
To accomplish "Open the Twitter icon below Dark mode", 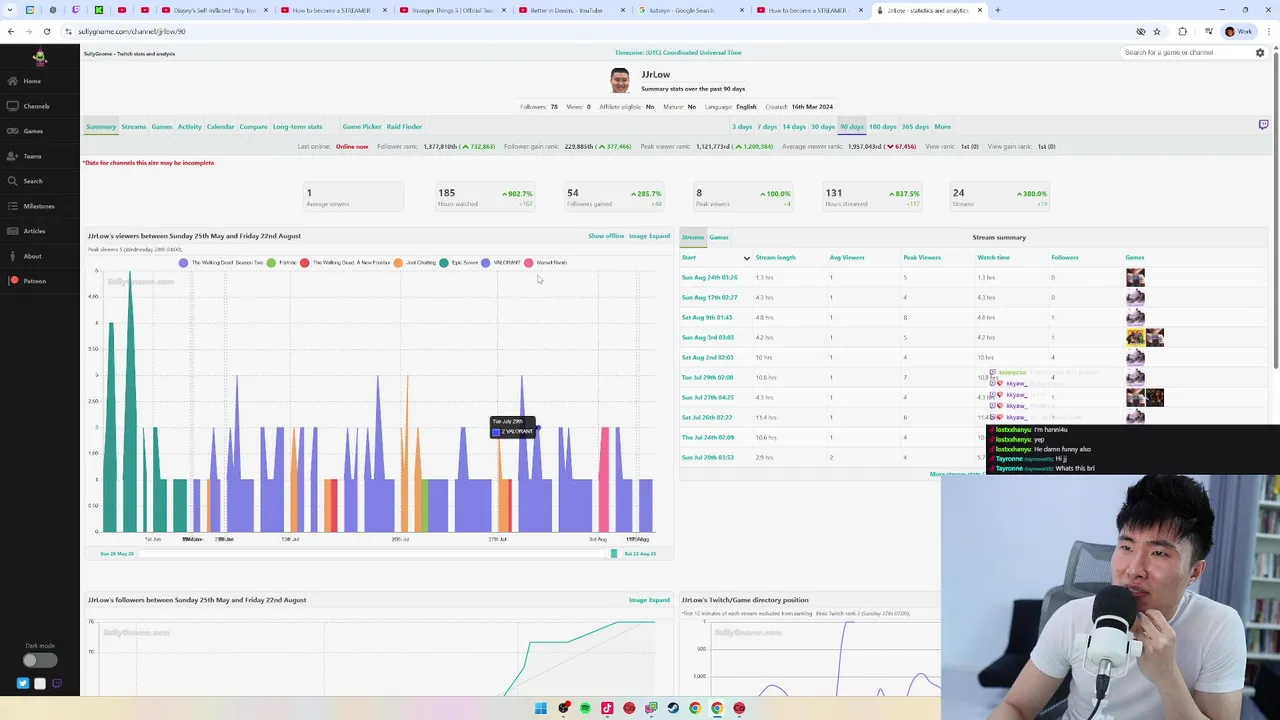I will tap(23, 684).
